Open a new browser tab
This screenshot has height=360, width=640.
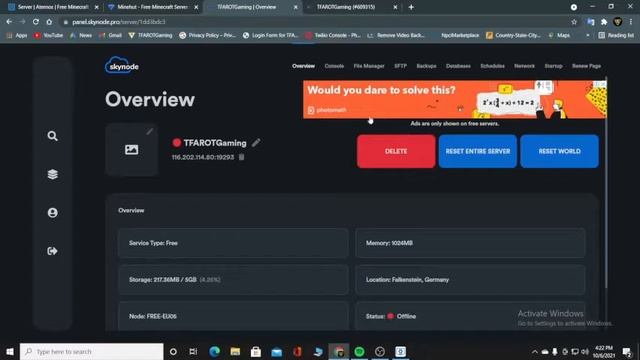pyautogui.click(x=411, y=7)
